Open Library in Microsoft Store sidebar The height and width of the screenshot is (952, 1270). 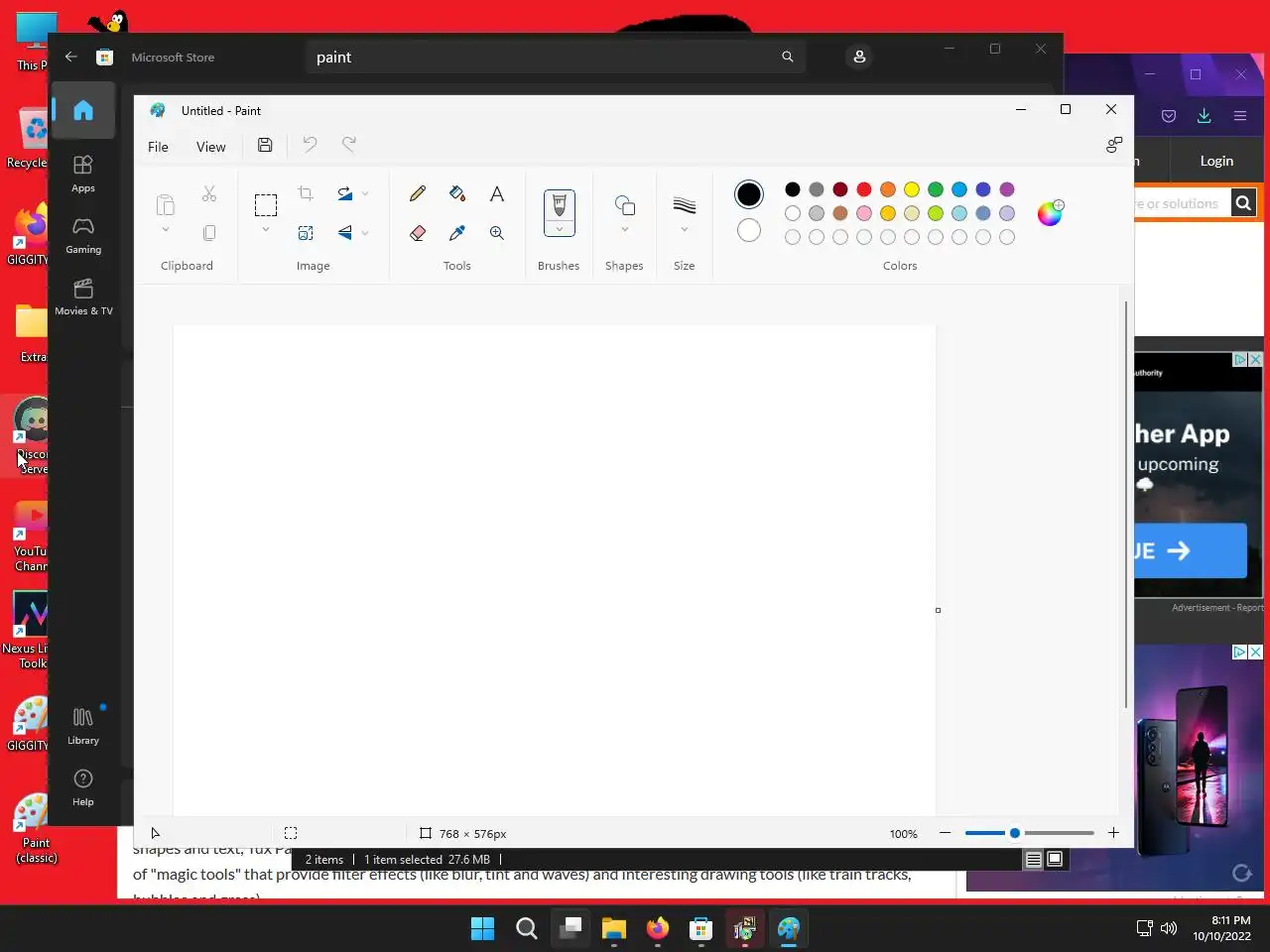point(83,726)
